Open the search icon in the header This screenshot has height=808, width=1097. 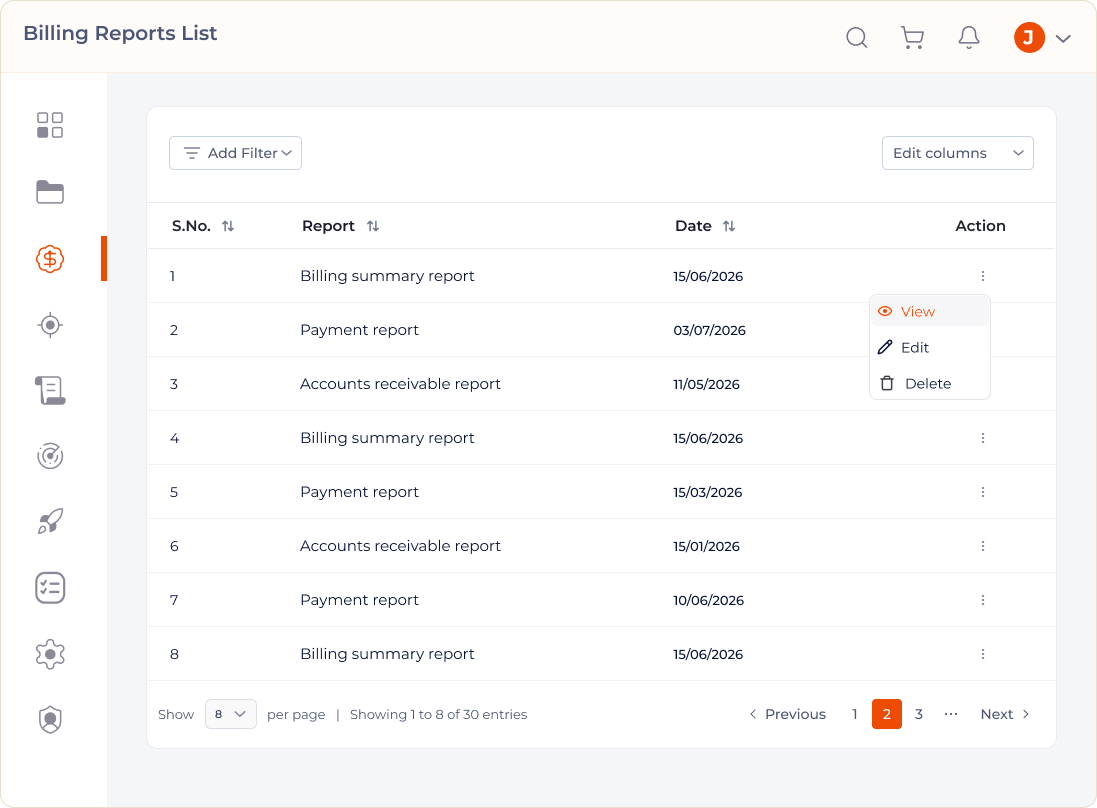tap(856, 37)
